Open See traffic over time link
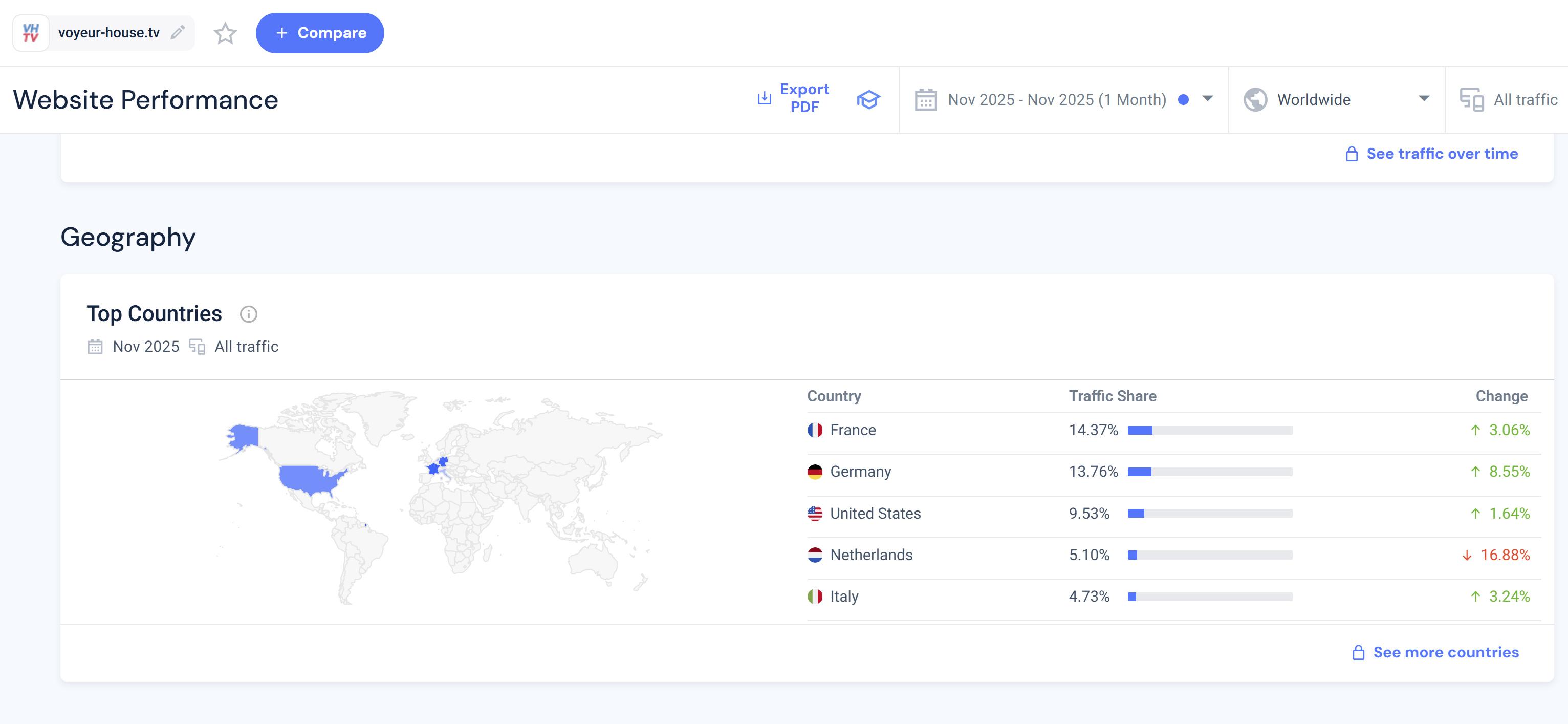Screen dimensions: 1568x724 click(x=1442, y=154)
